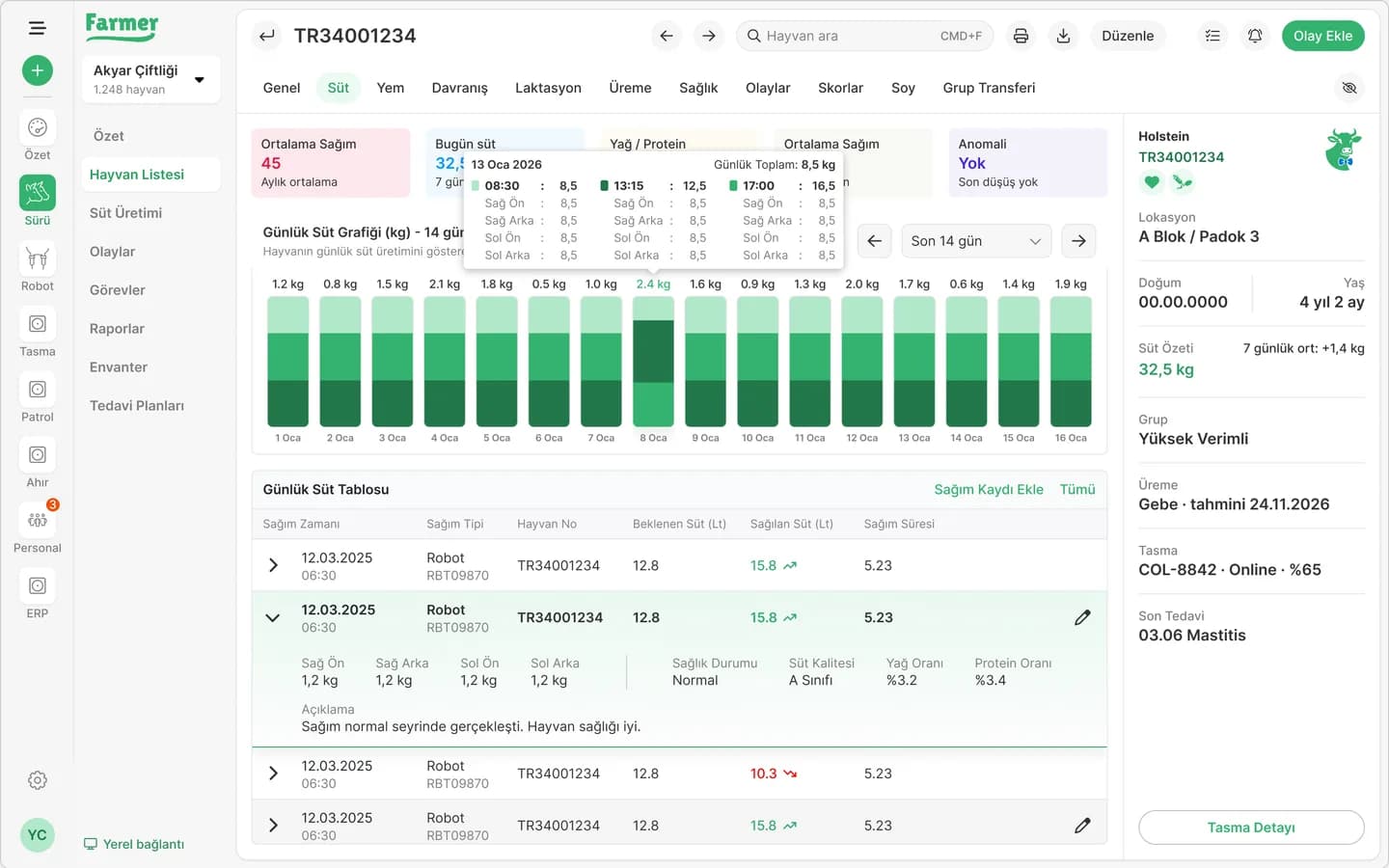Screen dimensions: 1389x868
Task: Collapse the expanded 12.03.2025 milking row
Action: tap(273, 617)
